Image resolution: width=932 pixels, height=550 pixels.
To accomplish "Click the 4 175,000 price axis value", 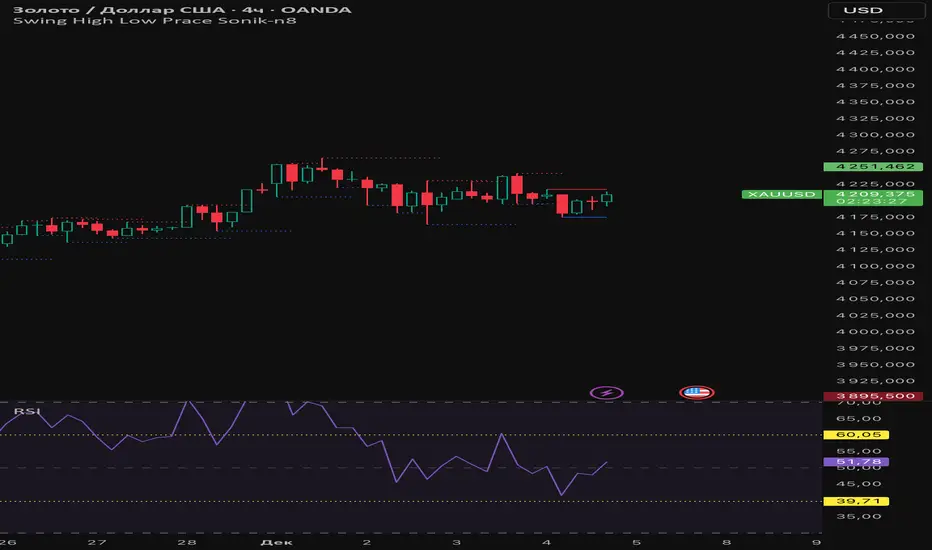I will tap(875, 217).
